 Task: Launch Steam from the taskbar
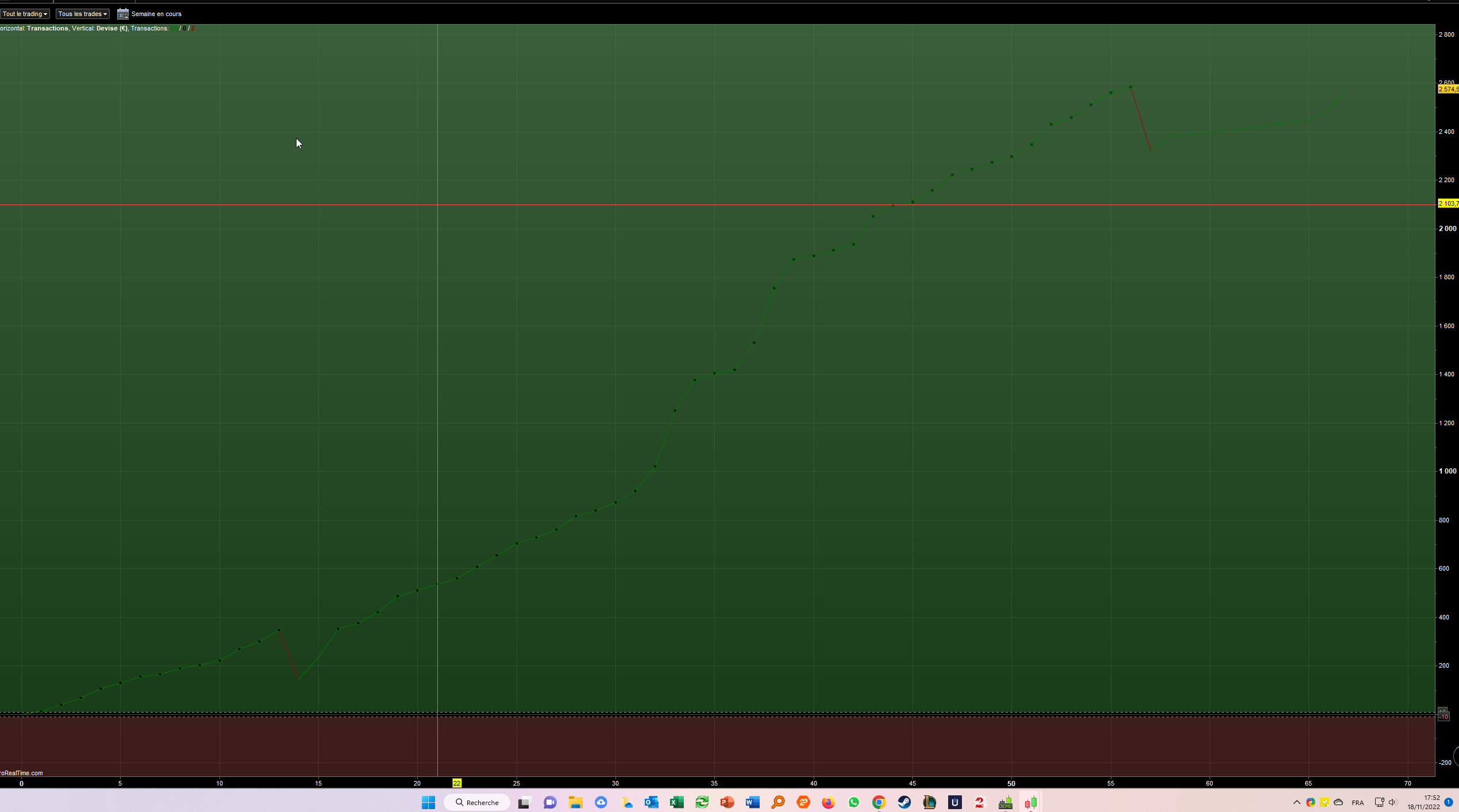904,803
